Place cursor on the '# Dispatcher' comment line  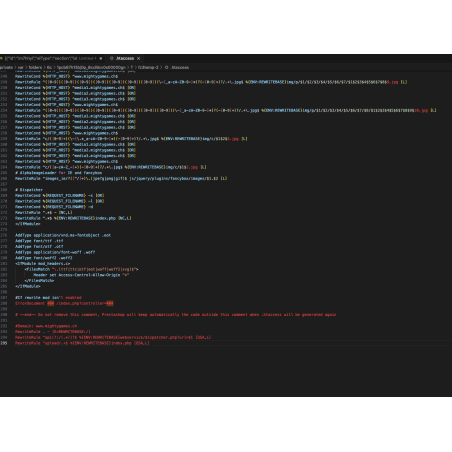pyautogui.click(x=29, y=190)
